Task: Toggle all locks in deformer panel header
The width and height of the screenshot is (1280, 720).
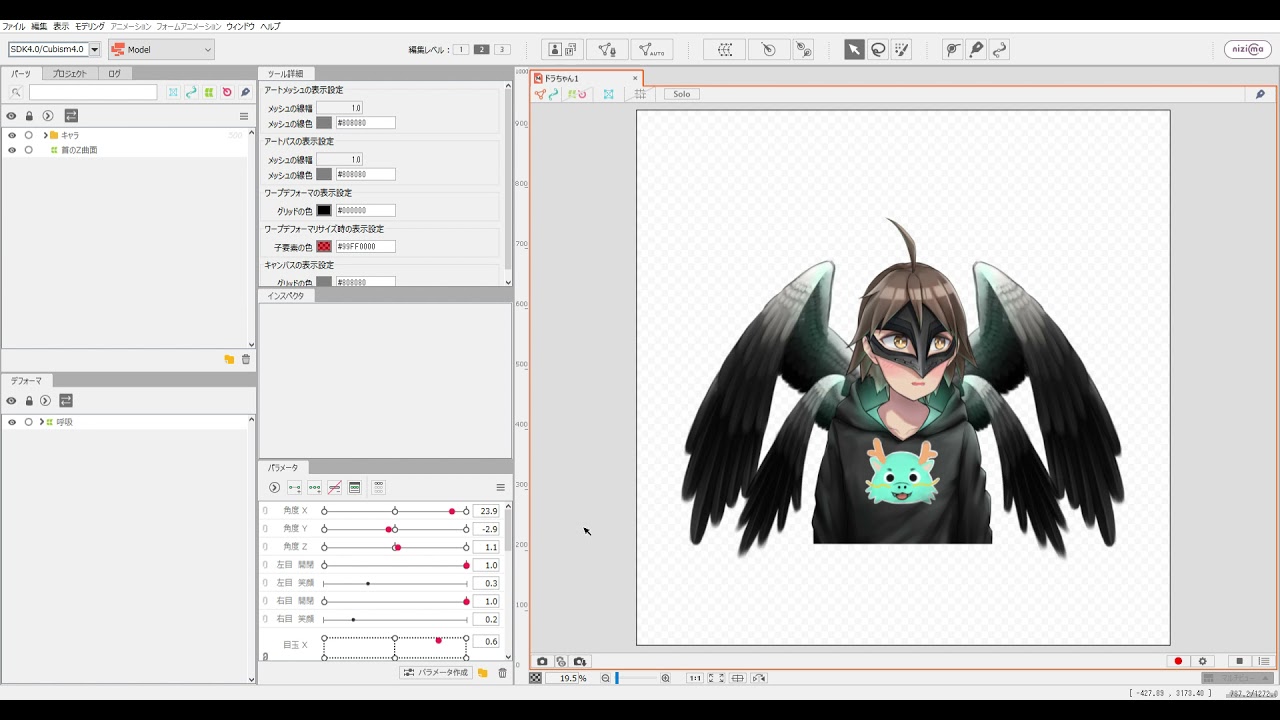Action: pos(29,401)
